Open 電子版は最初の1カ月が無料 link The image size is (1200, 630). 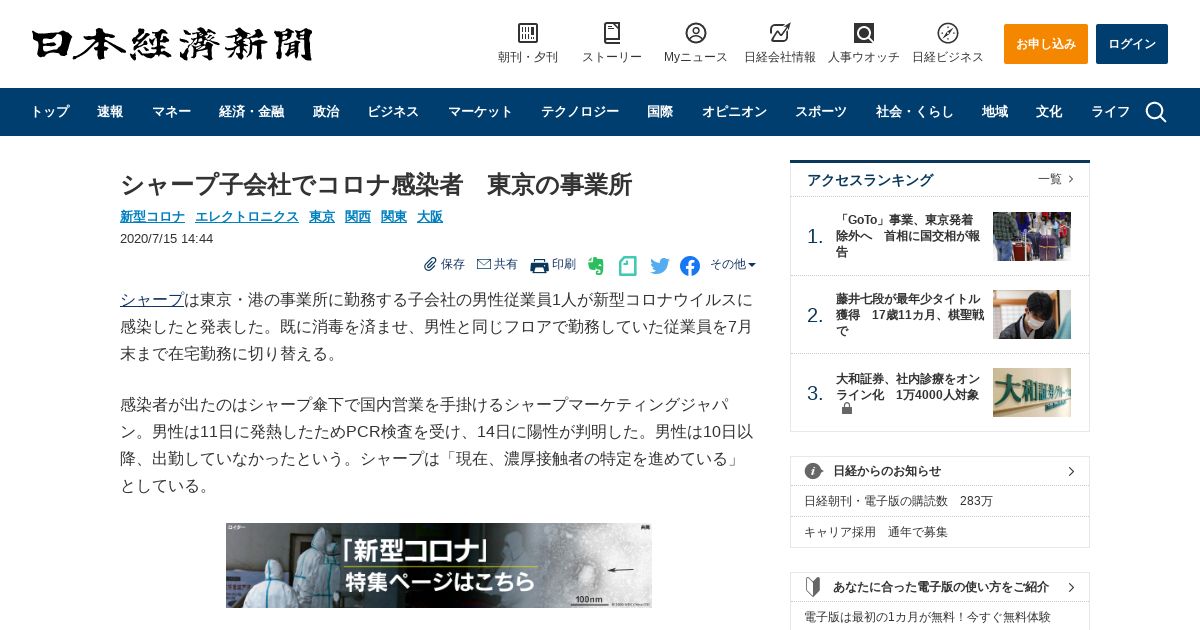(927, 617)
